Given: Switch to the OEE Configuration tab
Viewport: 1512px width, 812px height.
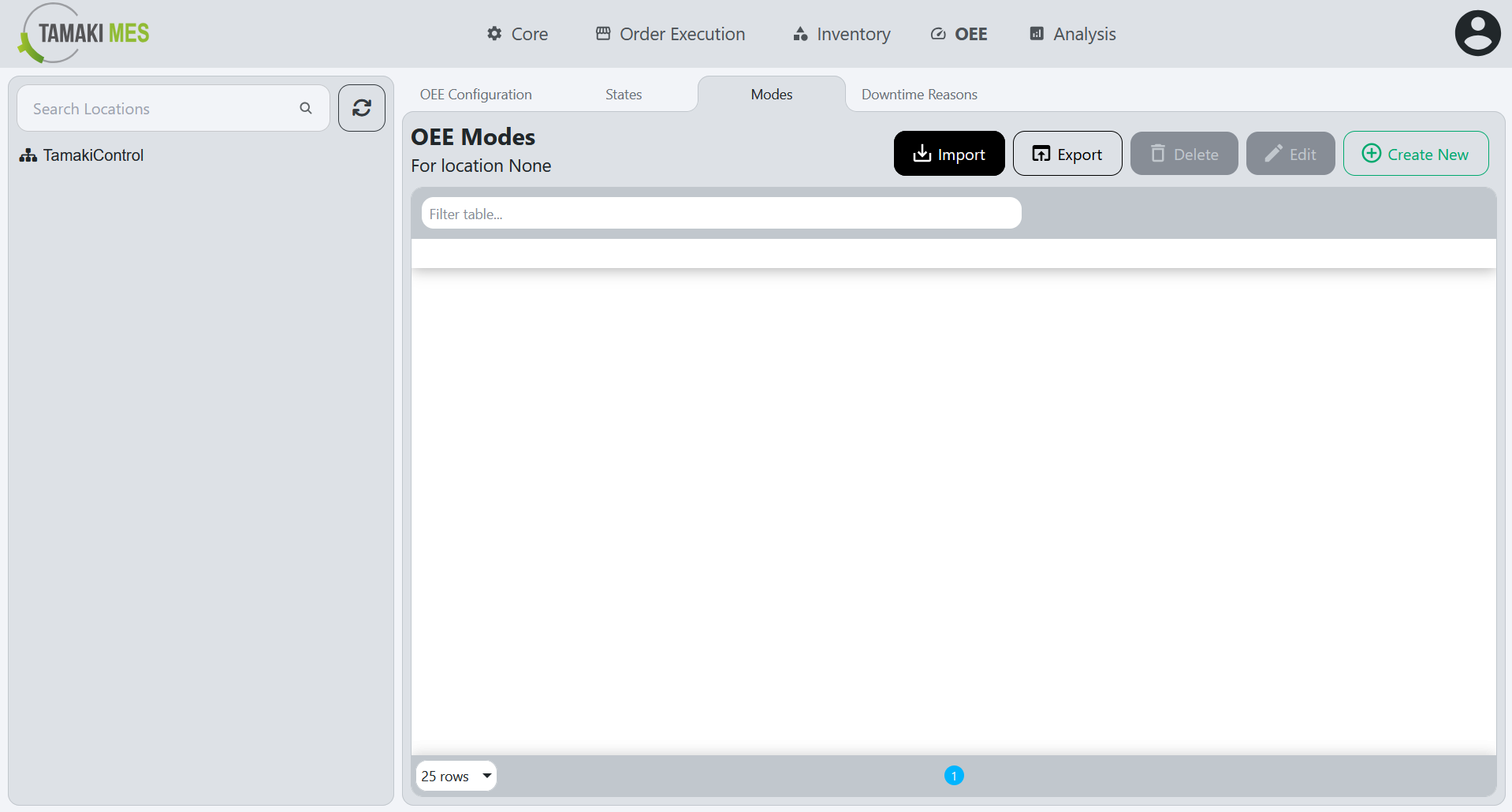Looking at the screenshot, I should [x=475, y=94].
